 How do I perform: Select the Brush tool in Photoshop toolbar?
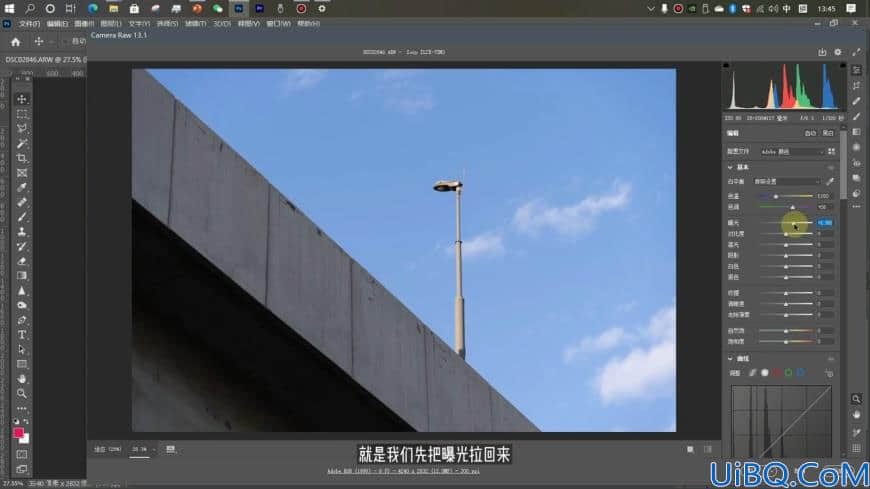click(x=22, y=217)
